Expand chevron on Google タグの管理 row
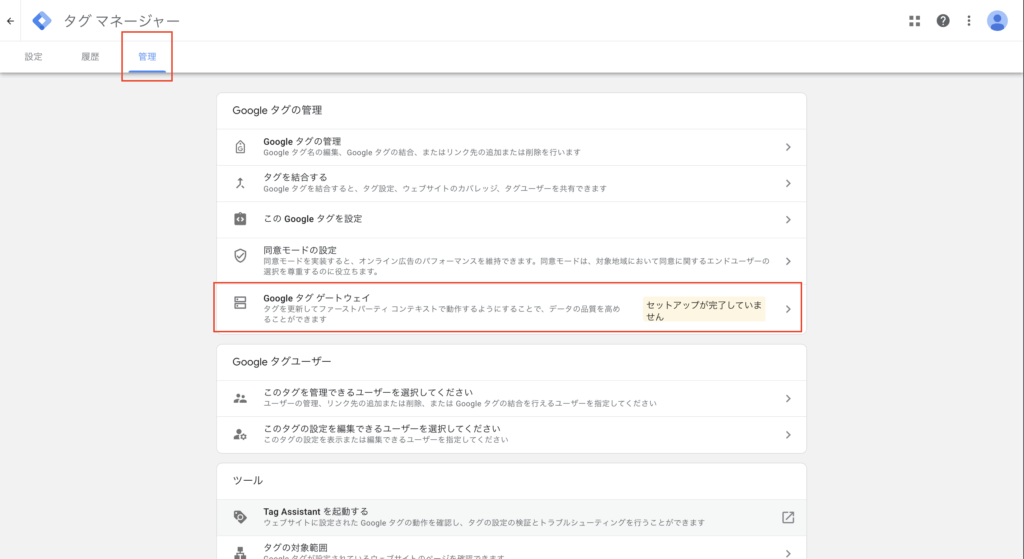The width and height of the screenshot is (1024, 559). pos(788,147)
